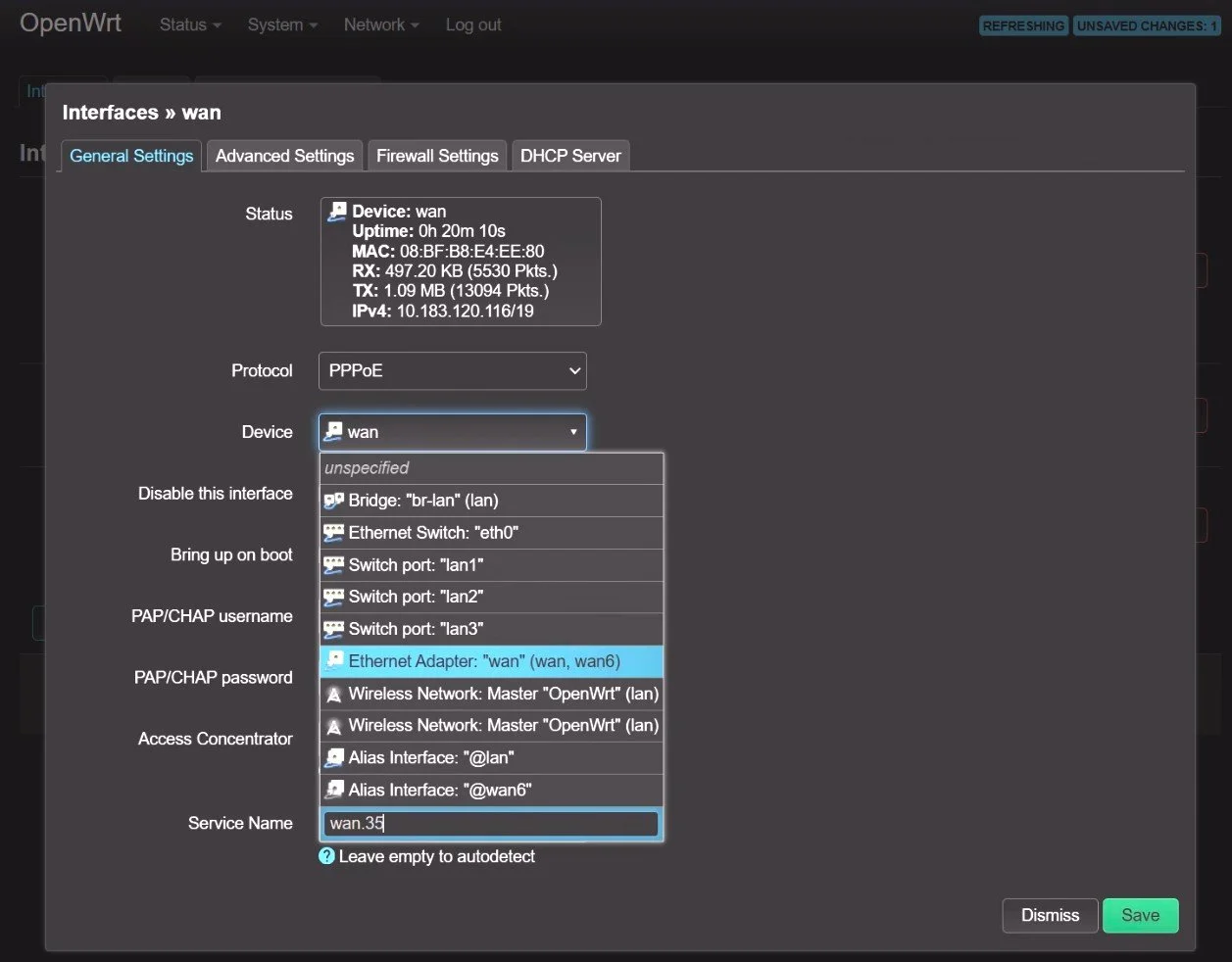Open the Network menu
Viewport: 1232px width, 962px height.
381,24
